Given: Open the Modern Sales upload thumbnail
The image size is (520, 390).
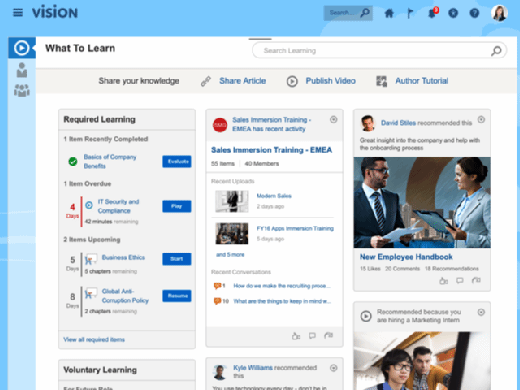Looking at the screenshot, I should (232, 201).
